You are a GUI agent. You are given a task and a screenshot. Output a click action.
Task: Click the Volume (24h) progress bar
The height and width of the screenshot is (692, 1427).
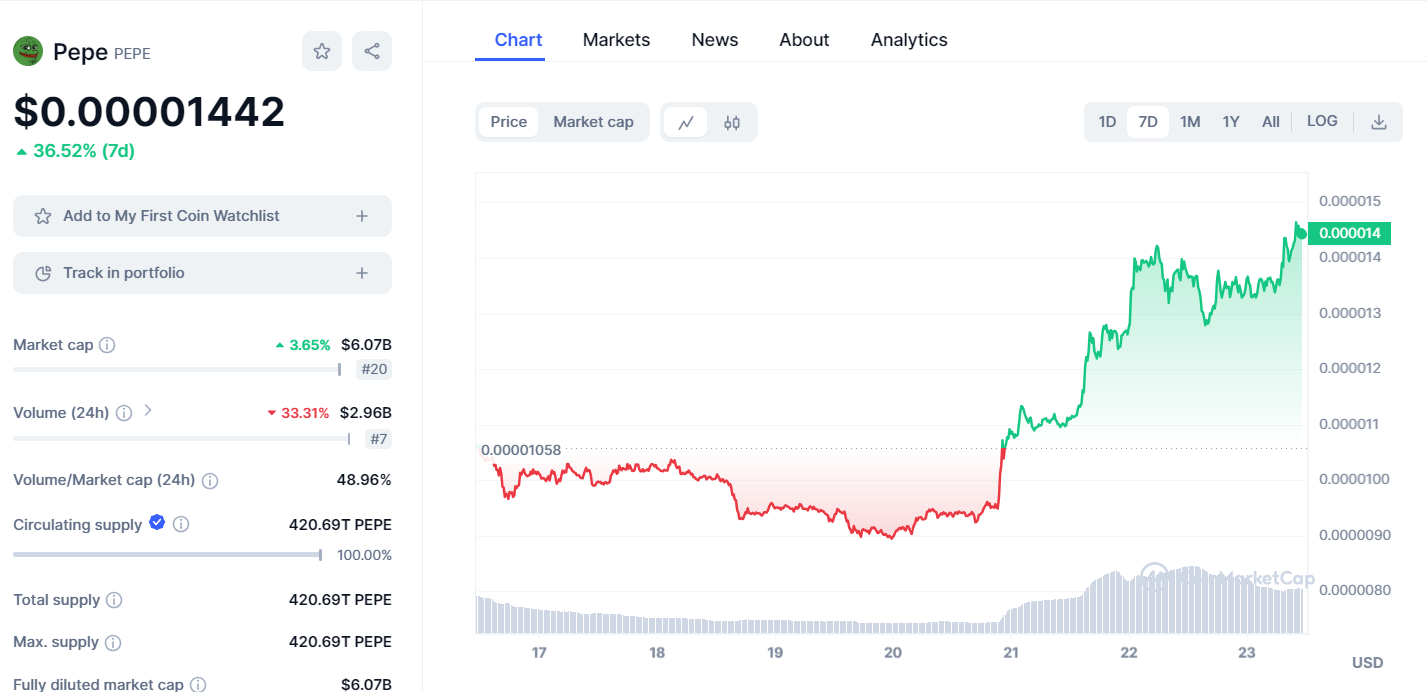tap(182, 439)
